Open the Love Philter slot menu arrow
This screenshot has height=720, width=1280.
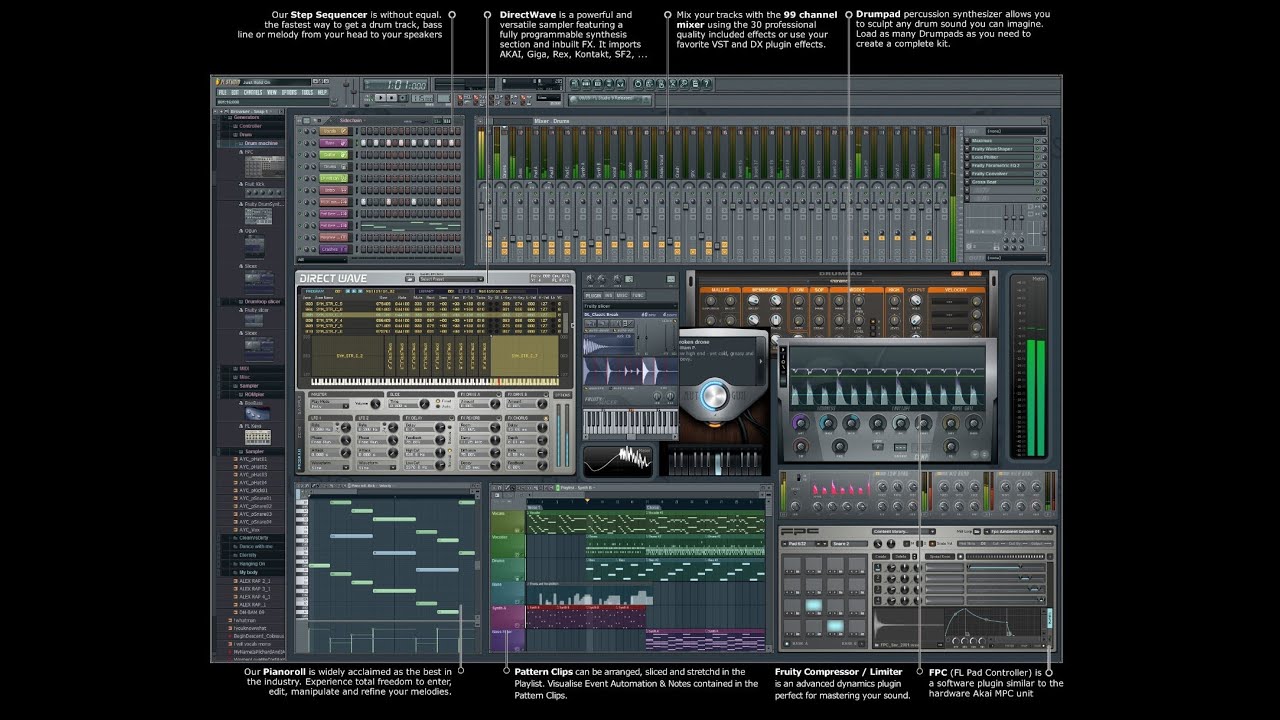(967, 157)
